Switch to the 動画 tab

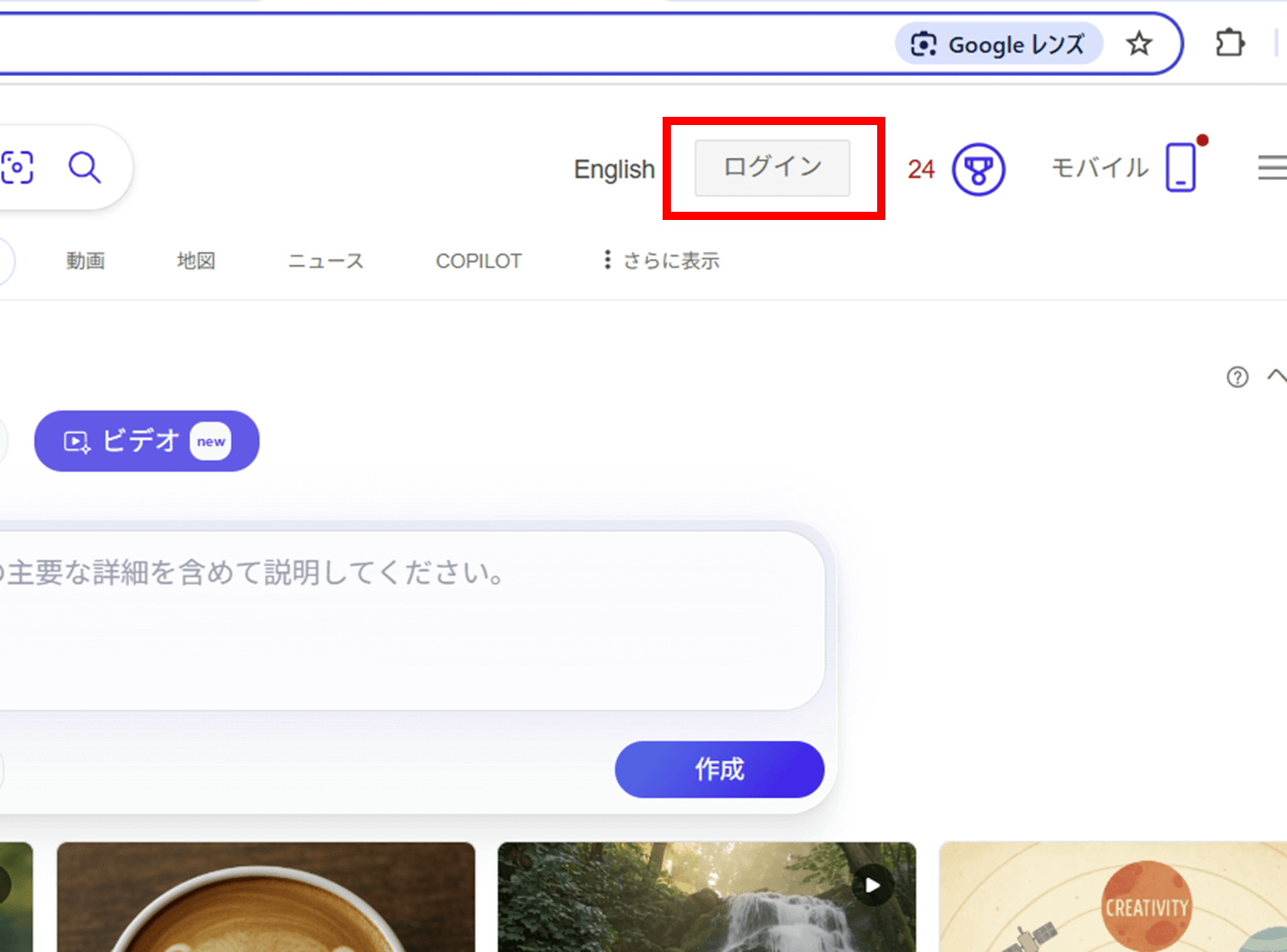[x=85, y=261]
